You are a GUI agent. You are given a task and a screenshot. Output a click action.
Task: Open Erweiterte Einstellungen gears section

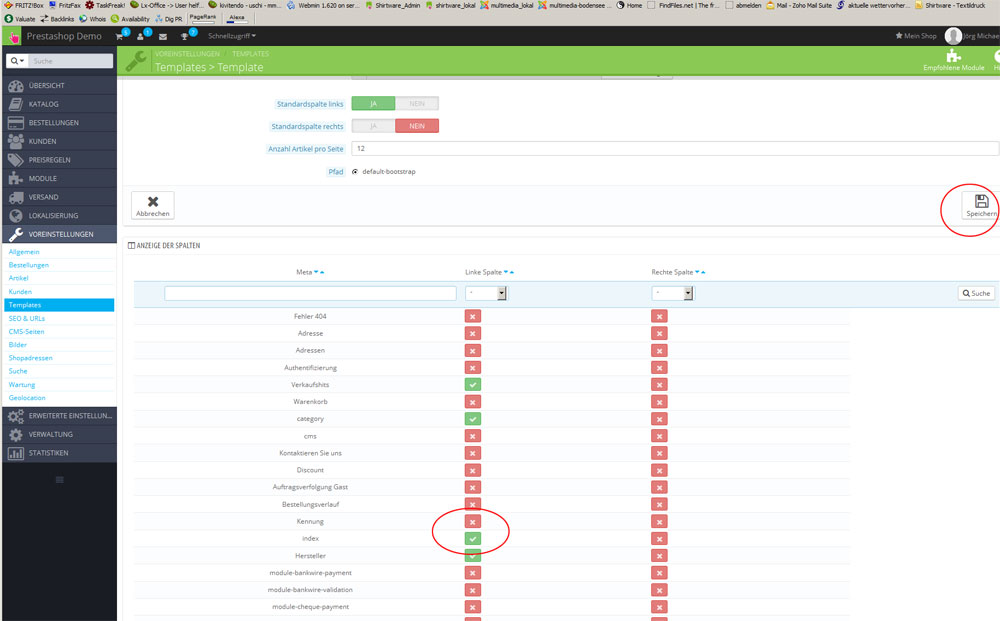click(x=59, y=416)
